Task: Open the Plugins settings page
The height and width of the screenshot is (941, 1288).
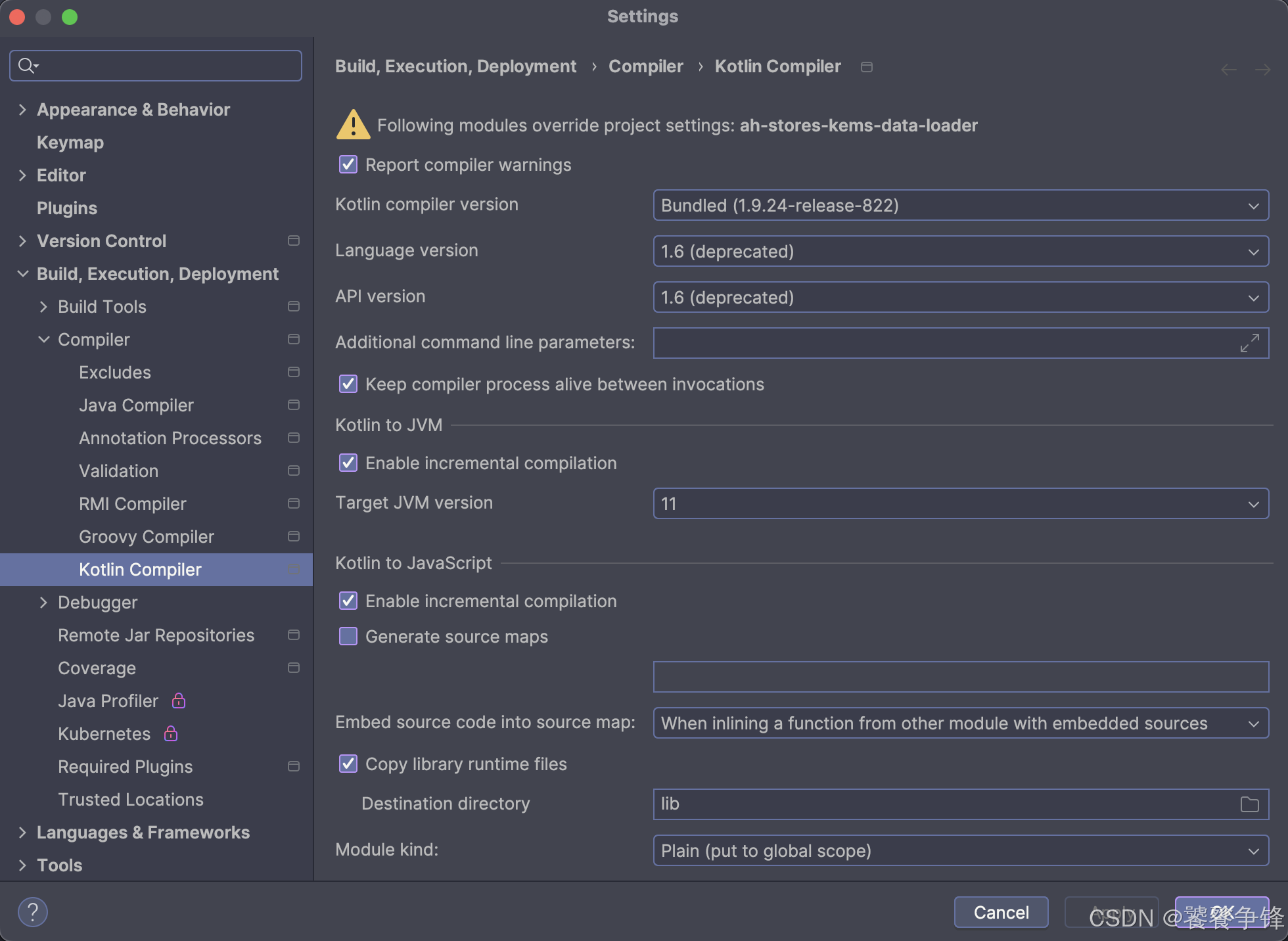Action: click(x=67, y=208)
